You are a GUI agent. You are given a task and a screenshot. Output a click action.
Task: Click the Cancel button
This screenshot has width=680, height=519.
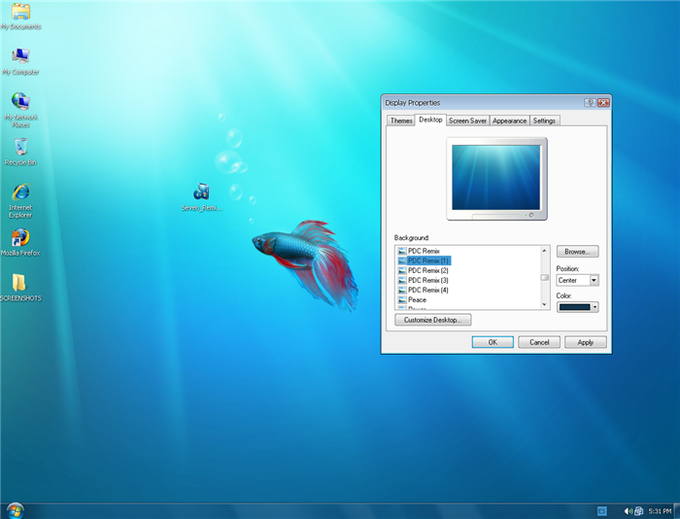539,342
